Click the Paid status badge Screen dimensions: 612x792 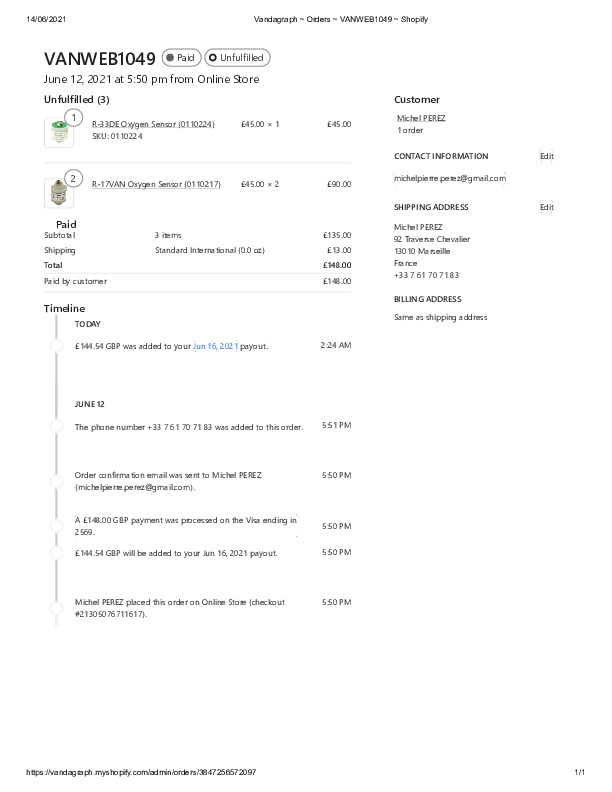(181, 58)
